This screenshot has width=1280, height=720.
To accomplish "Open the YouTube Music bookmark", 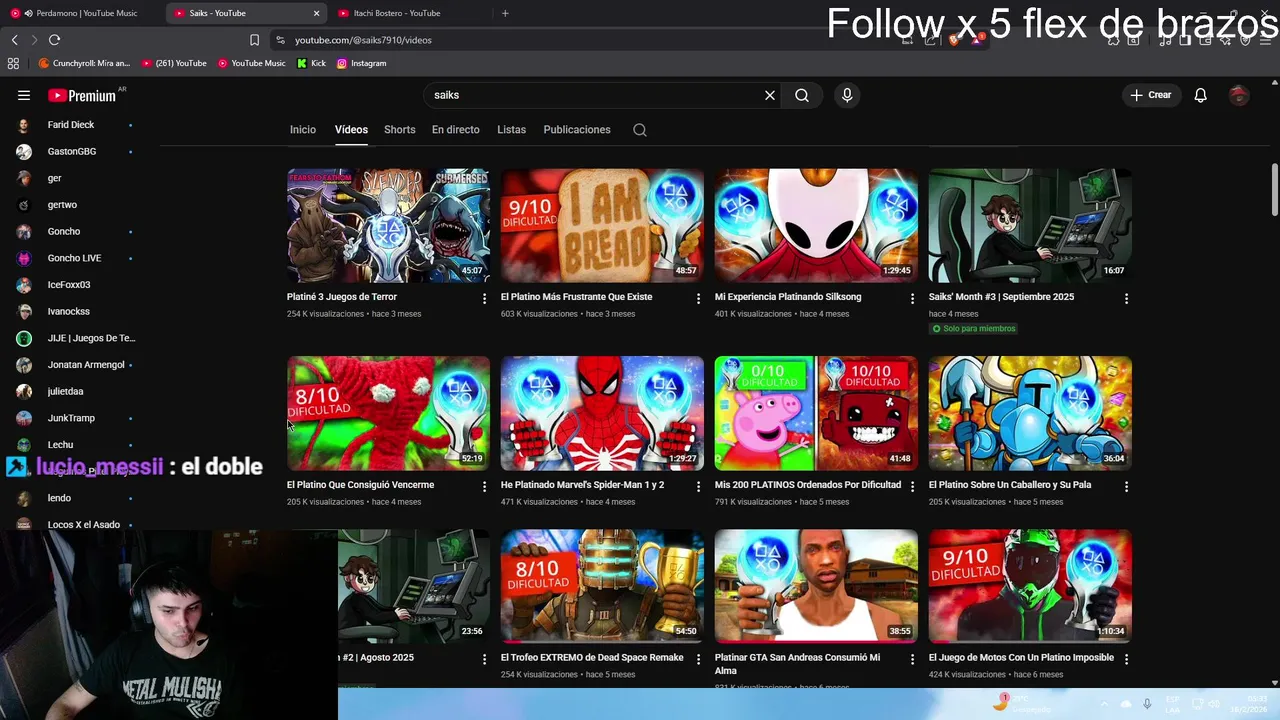I will click(252, 63).
